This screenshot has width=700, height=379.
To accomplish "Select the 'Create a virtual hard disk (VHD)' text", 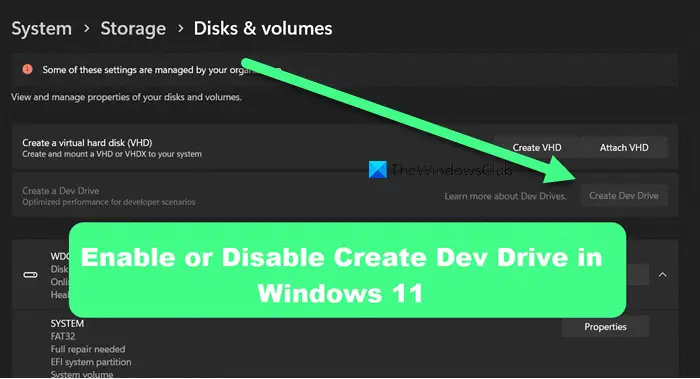I will [x=87, y=143].
